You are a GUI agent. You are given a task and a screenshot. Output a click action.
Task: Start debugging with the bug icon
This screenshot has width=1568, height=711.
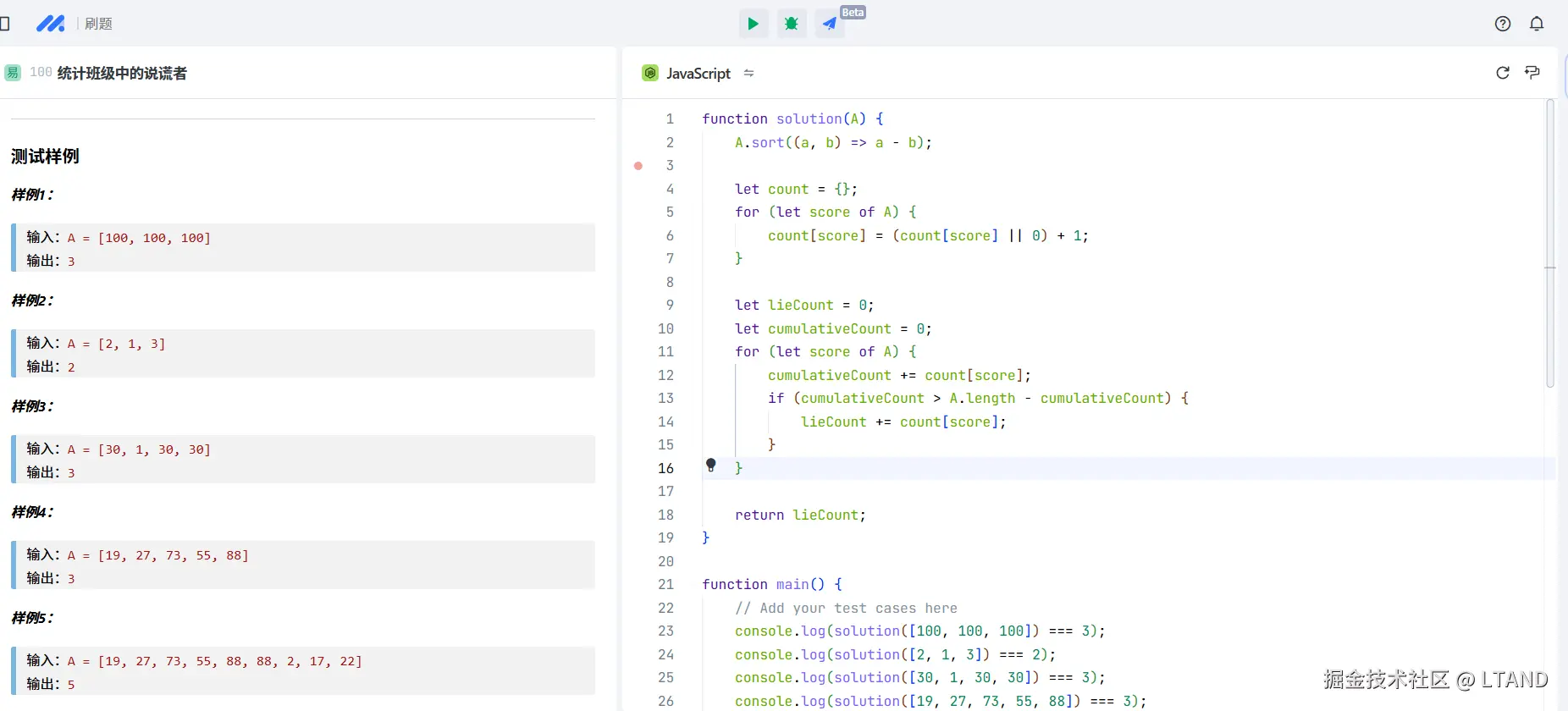[792, 24]
